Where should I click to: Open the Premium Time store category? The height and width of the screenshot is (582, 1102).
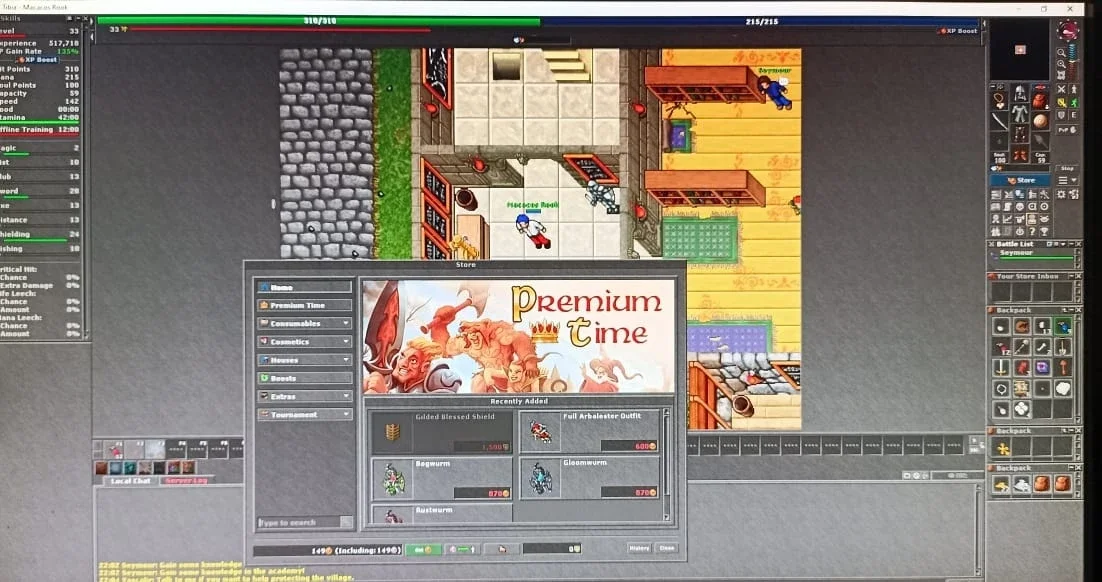[x=304, y=305]
